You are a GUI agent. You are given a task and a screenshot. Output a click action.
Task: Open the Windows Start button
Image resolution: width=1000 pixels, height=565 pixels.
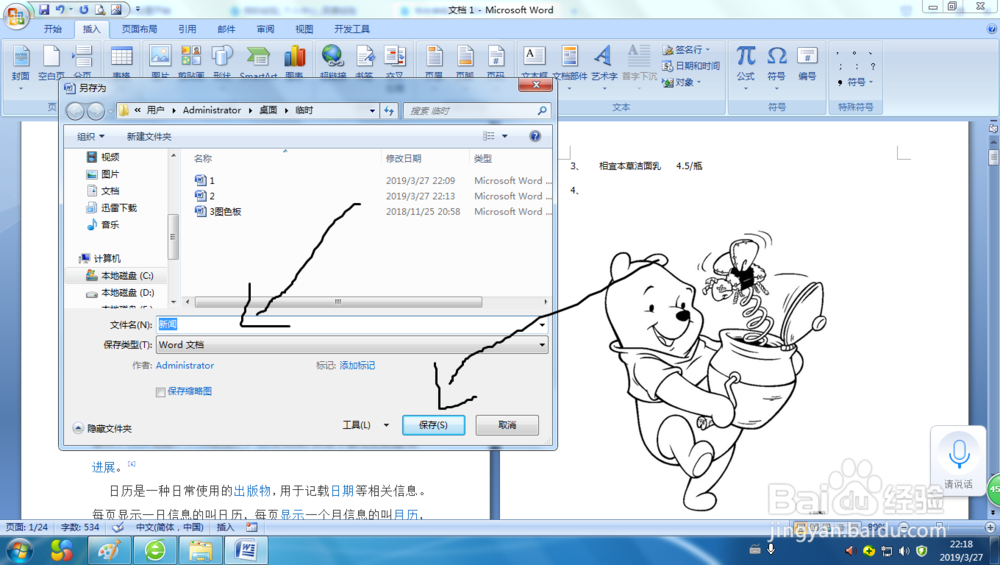coord(17,550)
